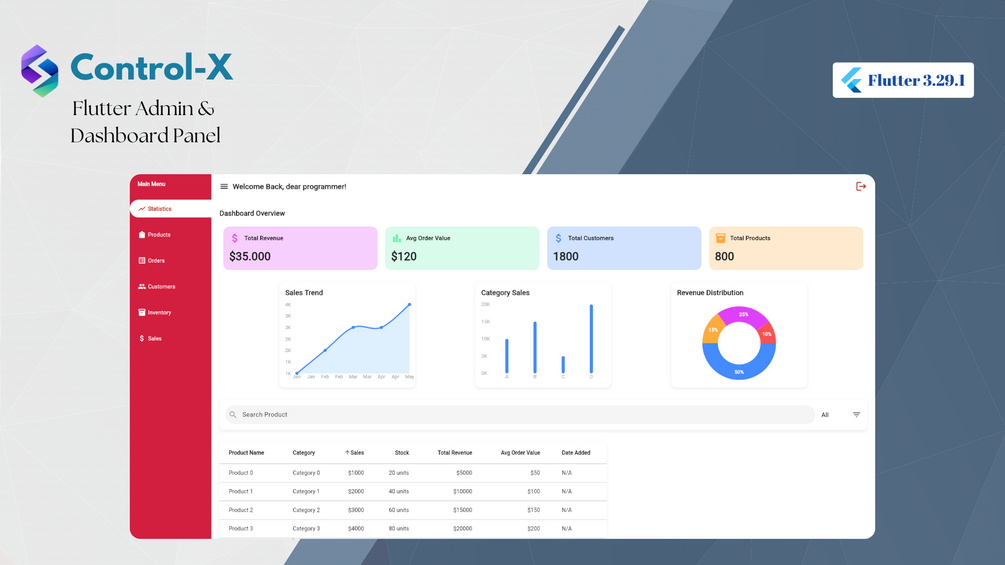The image size is (1005, 565).
Task: Select the Total Revenue card
Action: [x=300, y=248]
